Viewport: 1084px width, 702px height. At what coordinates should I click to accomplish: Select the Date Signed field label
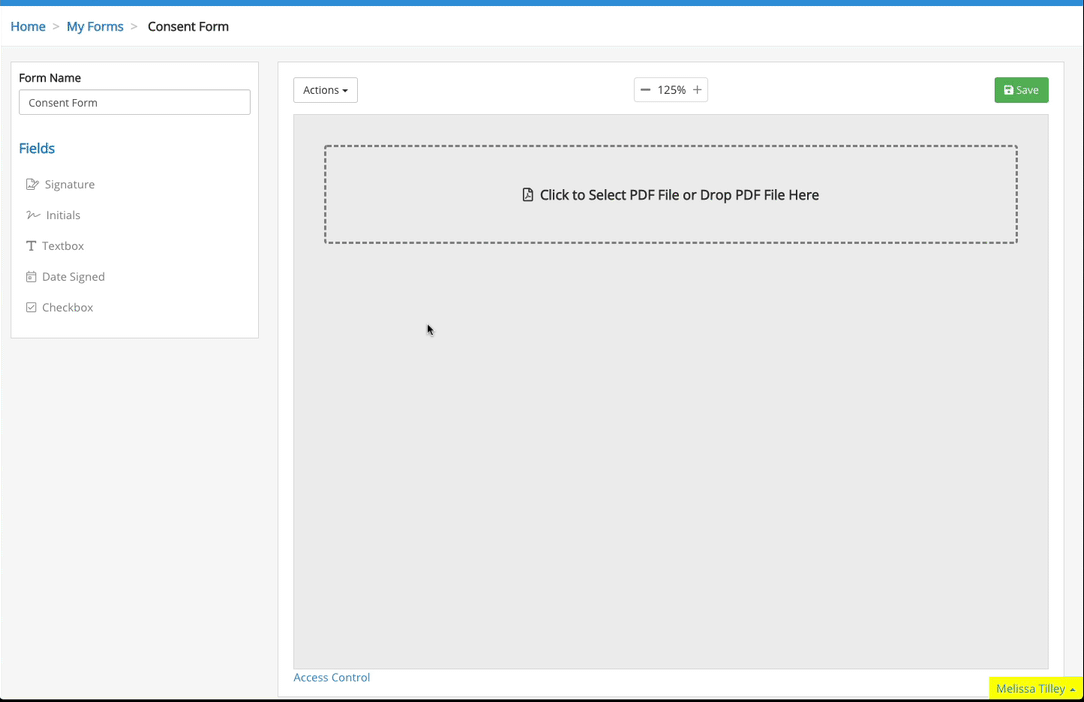point(73,277)
